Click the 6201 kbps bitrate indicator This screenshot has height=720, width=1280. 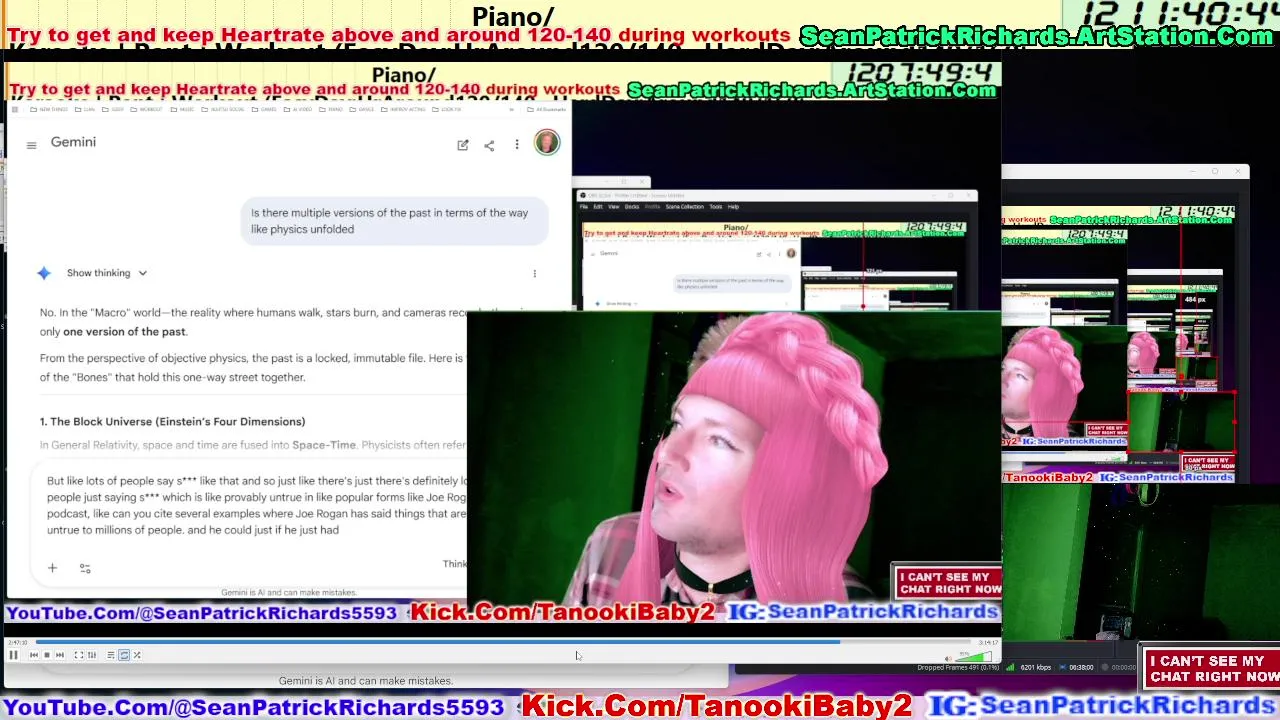coord(1036,668)
